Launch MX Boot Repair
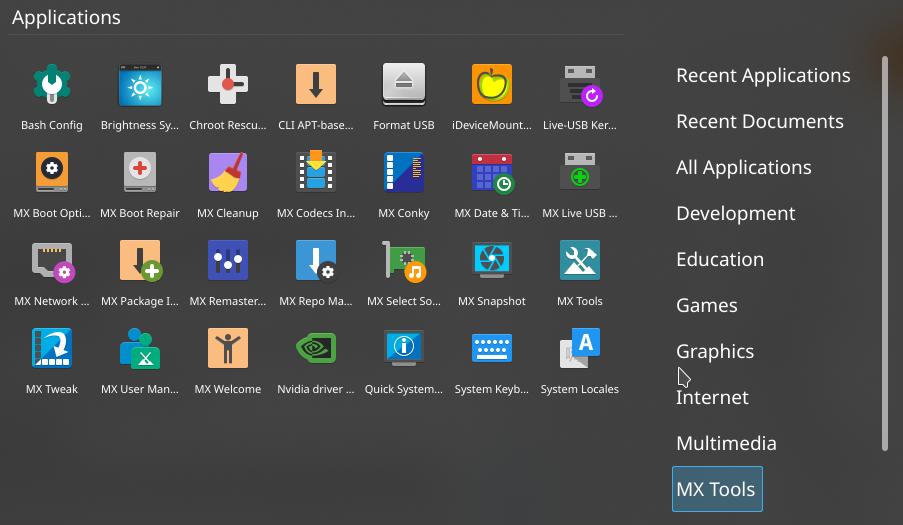Screen dimensions: 903x525 point(140,172)
